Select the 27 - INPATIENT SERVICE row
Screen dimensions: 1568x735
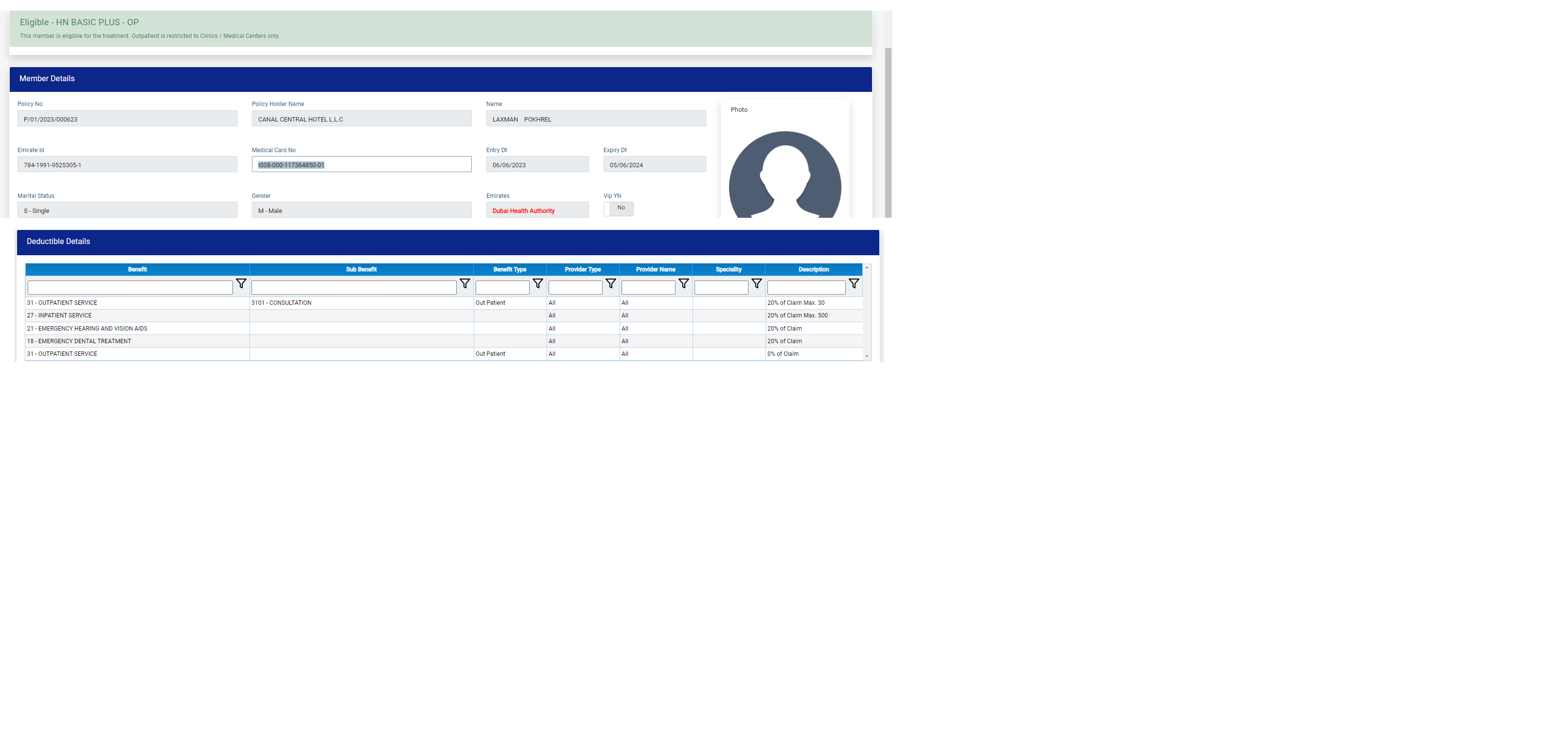[59, 316]
